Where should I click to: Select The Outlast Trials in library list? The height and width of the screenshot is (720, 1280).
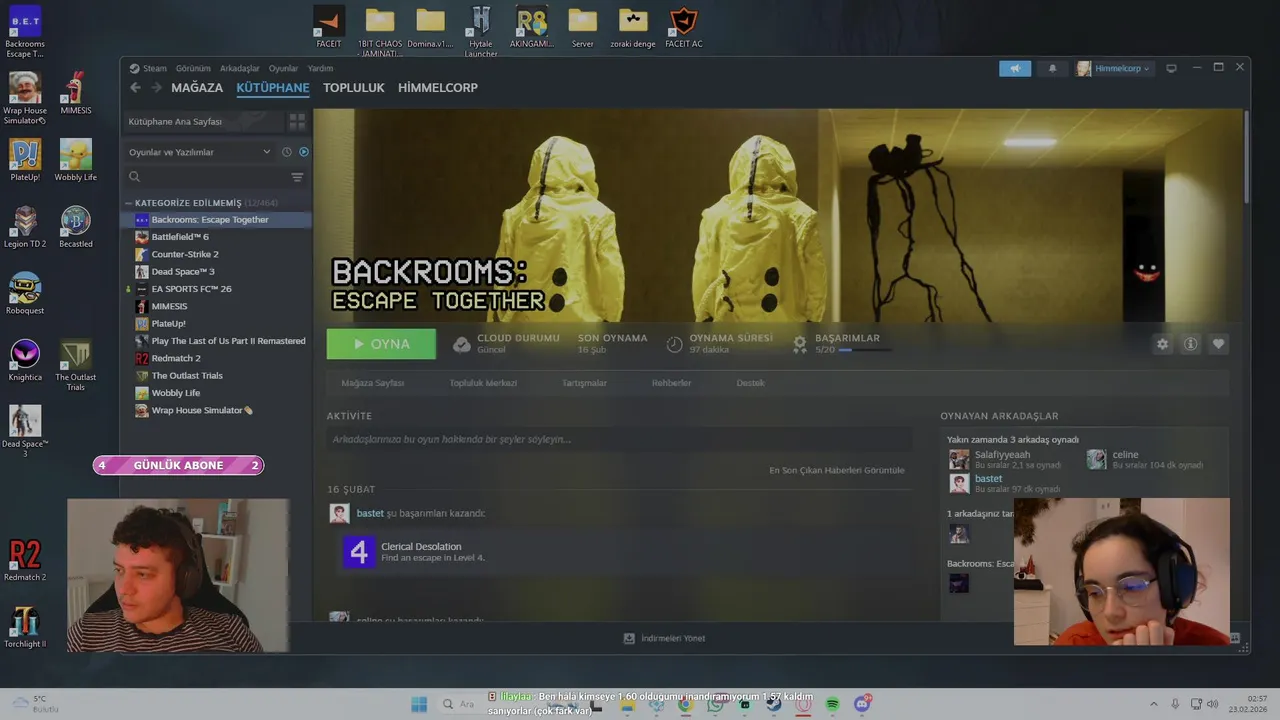pyautogui.click(x=217, y=376)
